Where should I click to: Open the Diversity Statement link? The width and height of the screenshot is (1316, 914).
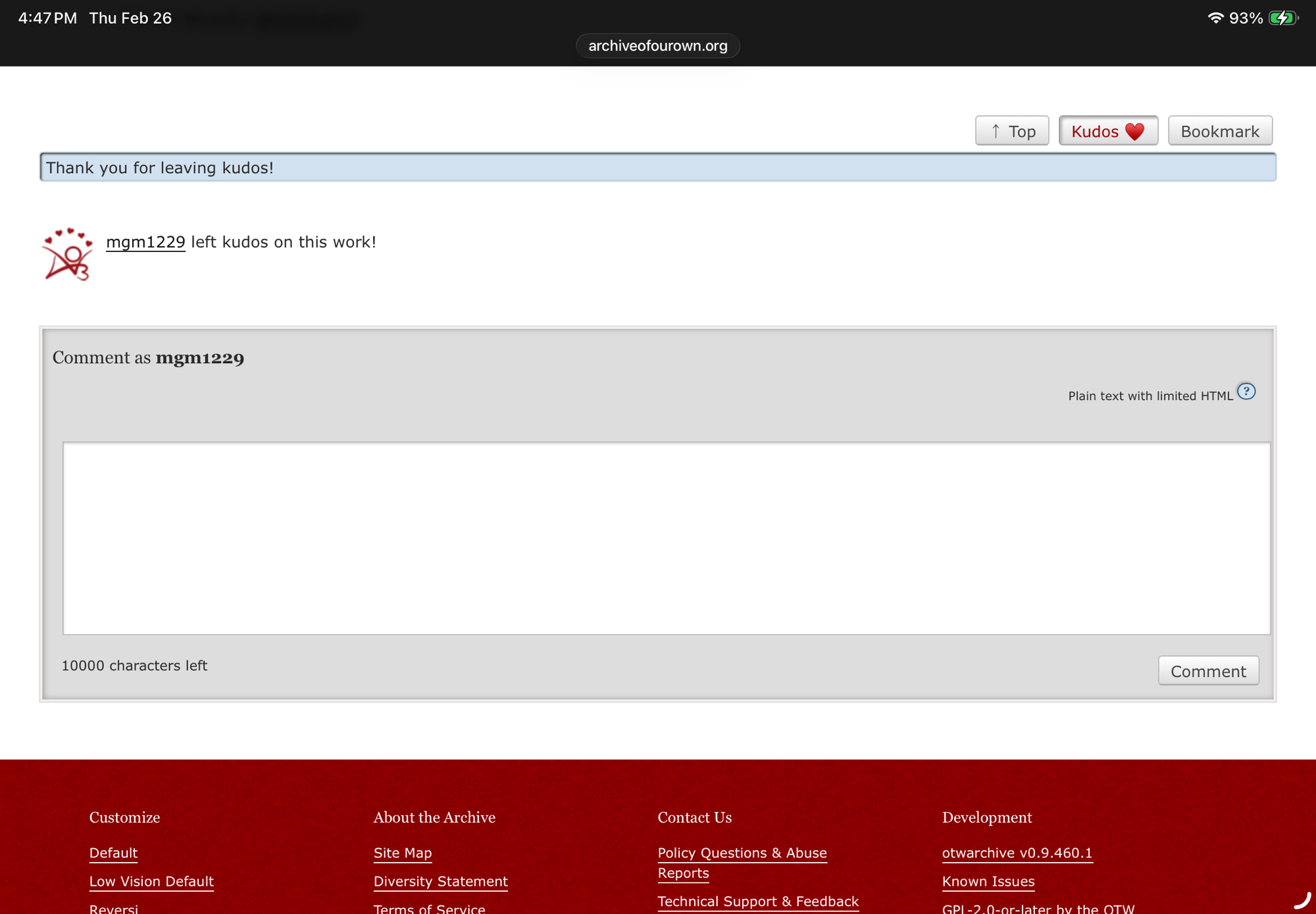tap(440, 881)
